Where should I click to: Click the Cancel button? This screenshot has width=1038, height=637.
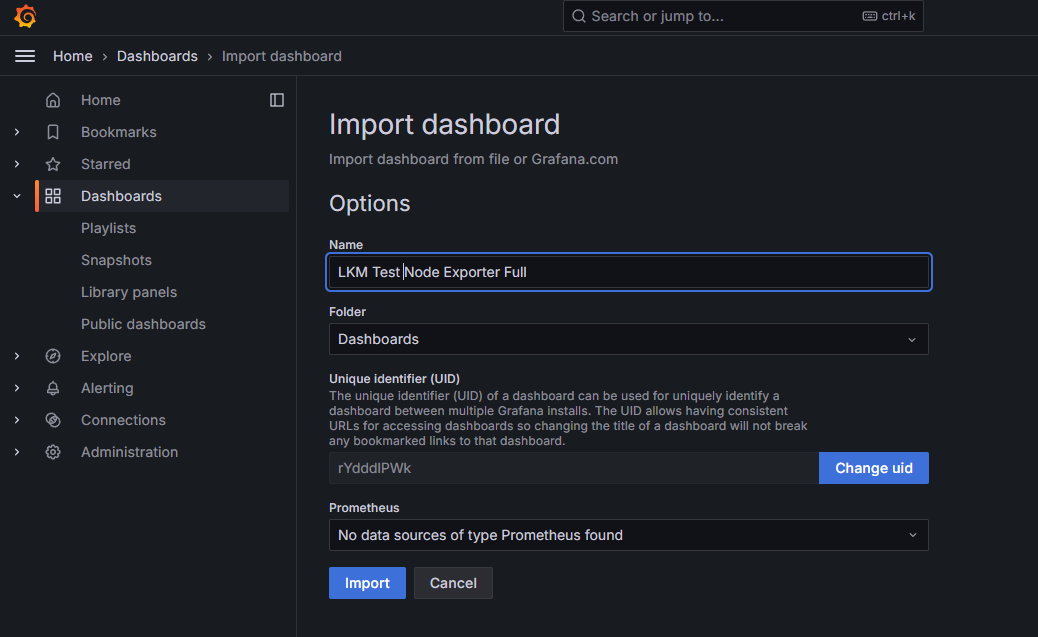point(453,583)
